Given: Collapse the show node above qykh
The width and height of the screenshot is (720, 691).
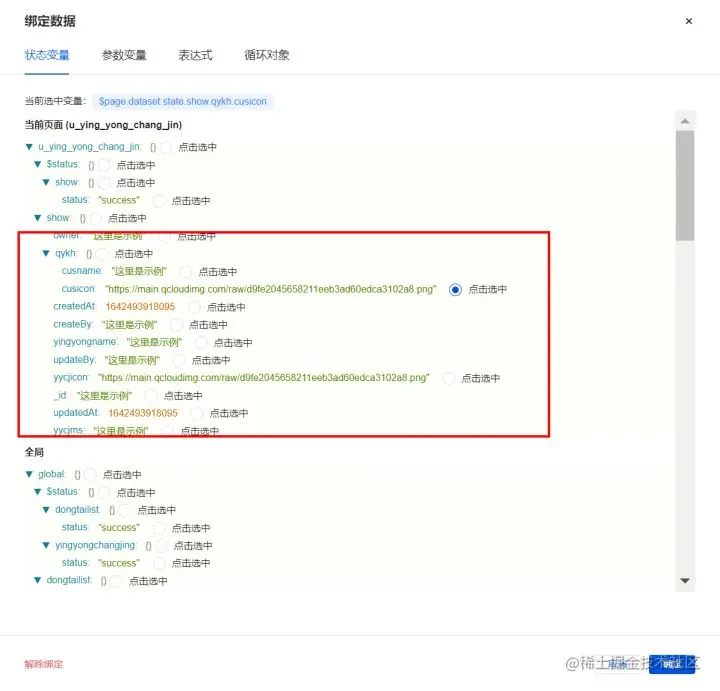Looking at the screenshot, I should click(38, 218).
